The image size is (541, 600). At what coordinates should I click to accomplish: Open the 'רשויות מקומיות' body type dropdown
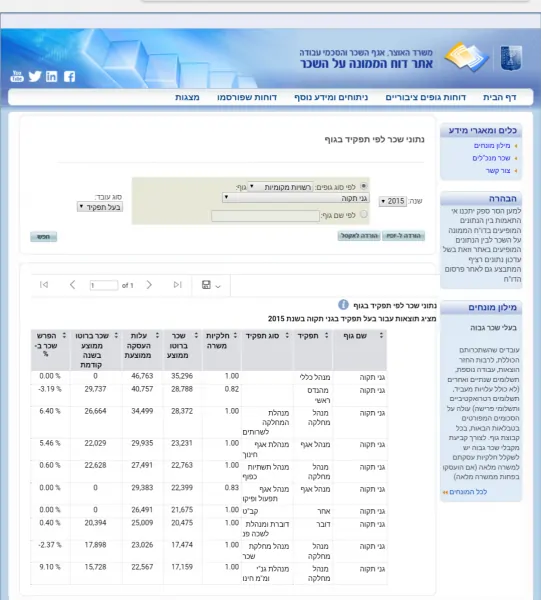click(x=280, y=187)
